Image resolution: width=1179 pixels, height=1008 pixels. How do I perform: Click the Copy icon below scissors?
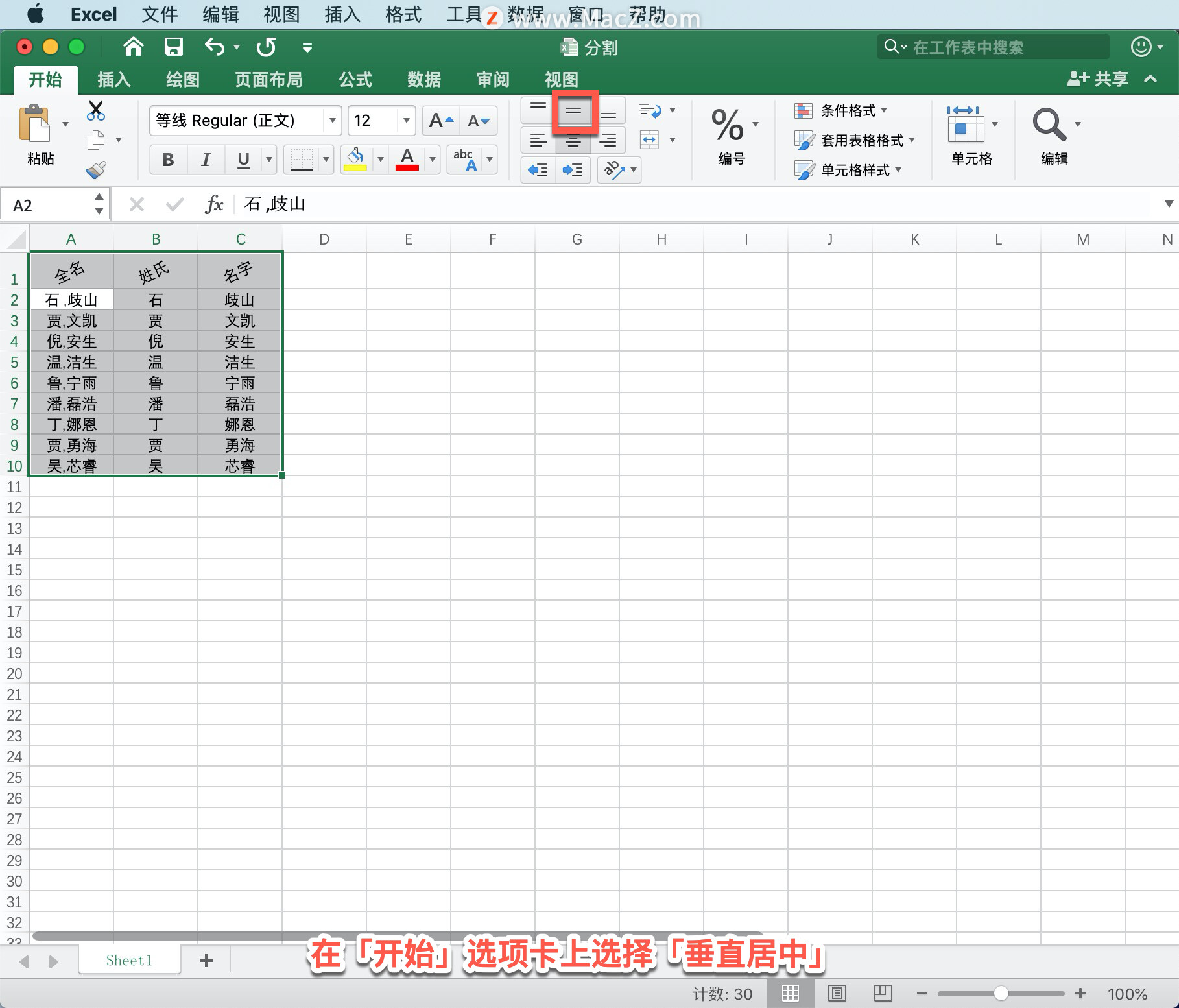[96, 139]
